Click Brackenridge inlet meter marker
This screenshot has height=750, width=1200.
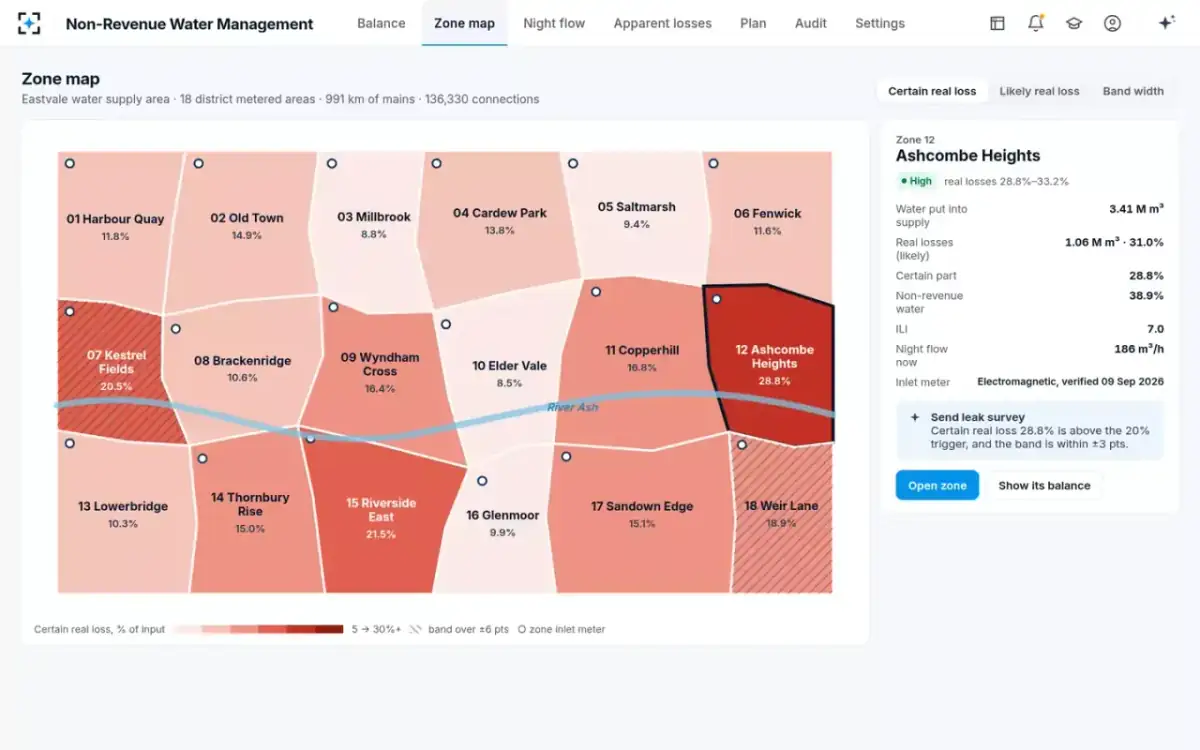point(176,328)
